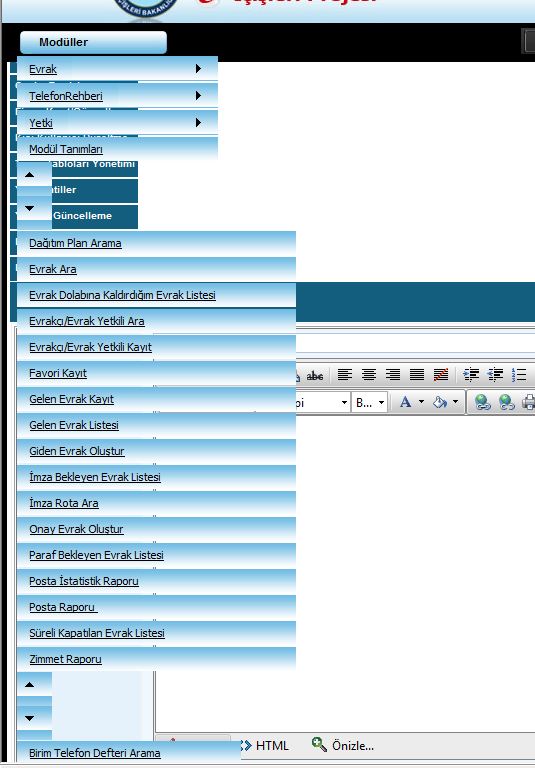Open font color dropdown arrow
535x768 pixels.
(x=421, y=402)
